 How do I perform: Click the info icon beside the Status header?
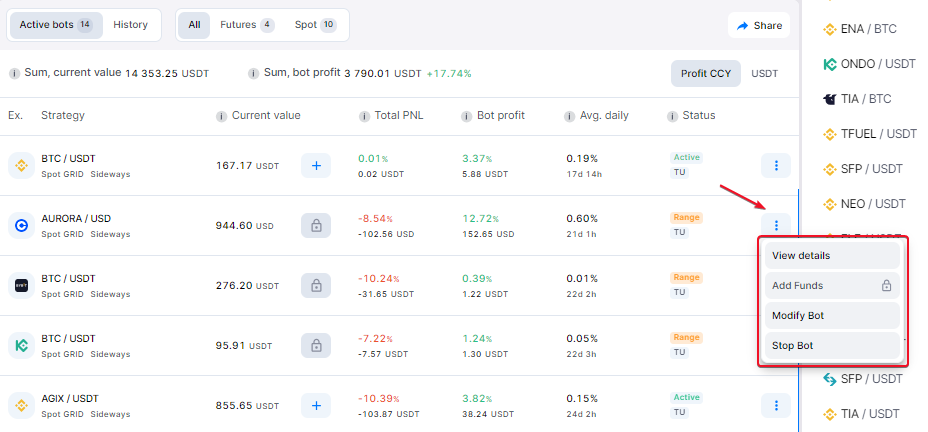[x=672, y=116]
